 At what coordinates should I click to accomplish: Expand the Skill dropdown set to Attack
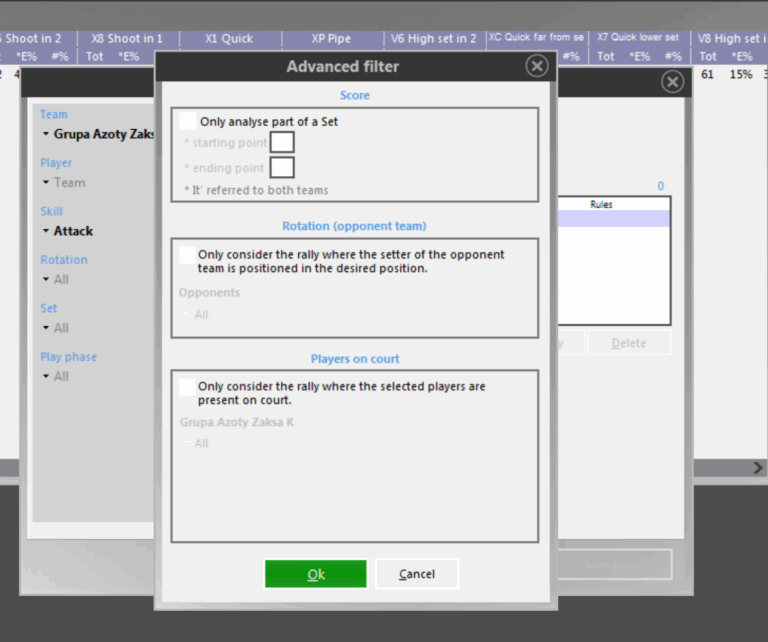68,231
